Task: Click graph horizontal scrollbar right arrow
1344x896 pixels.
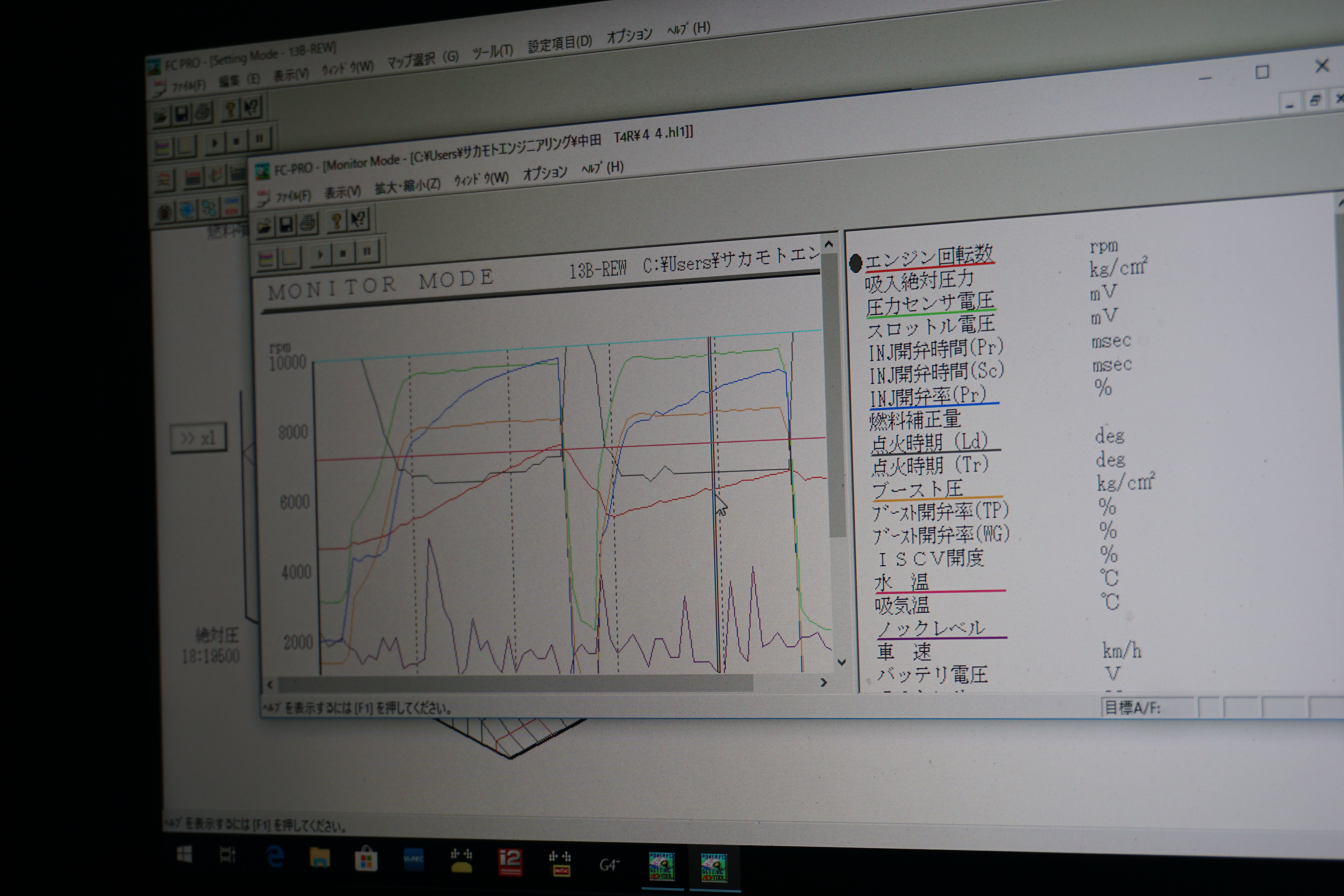Action: point(823,683)
